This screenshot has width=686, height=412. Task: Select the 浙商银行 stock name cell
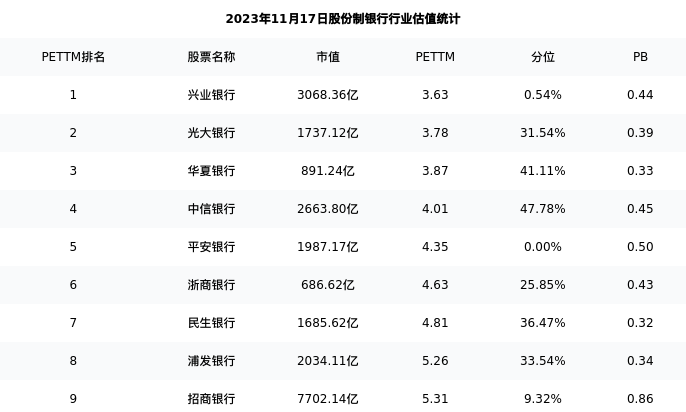pos(211,285)
